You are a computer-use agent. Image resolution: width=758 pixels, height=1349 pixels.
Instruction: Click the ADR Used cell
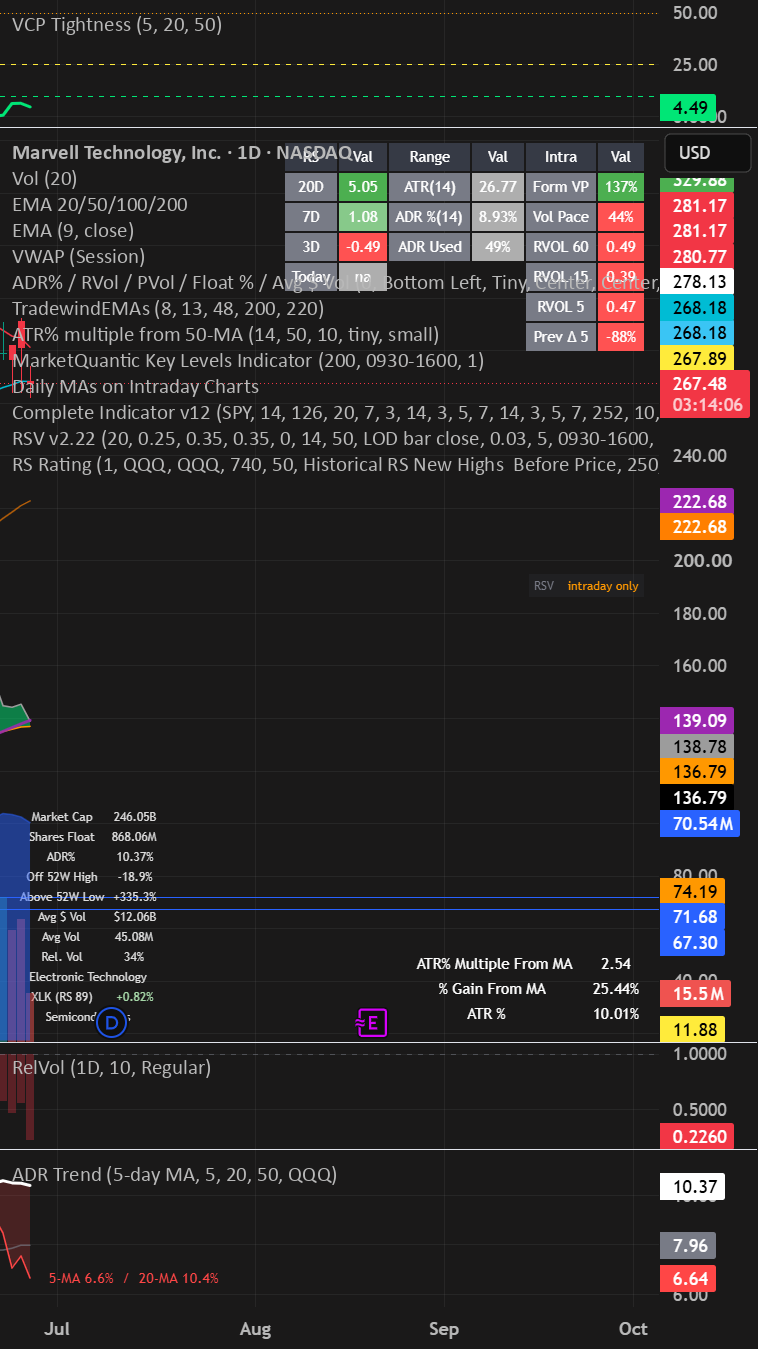point(430,246)
